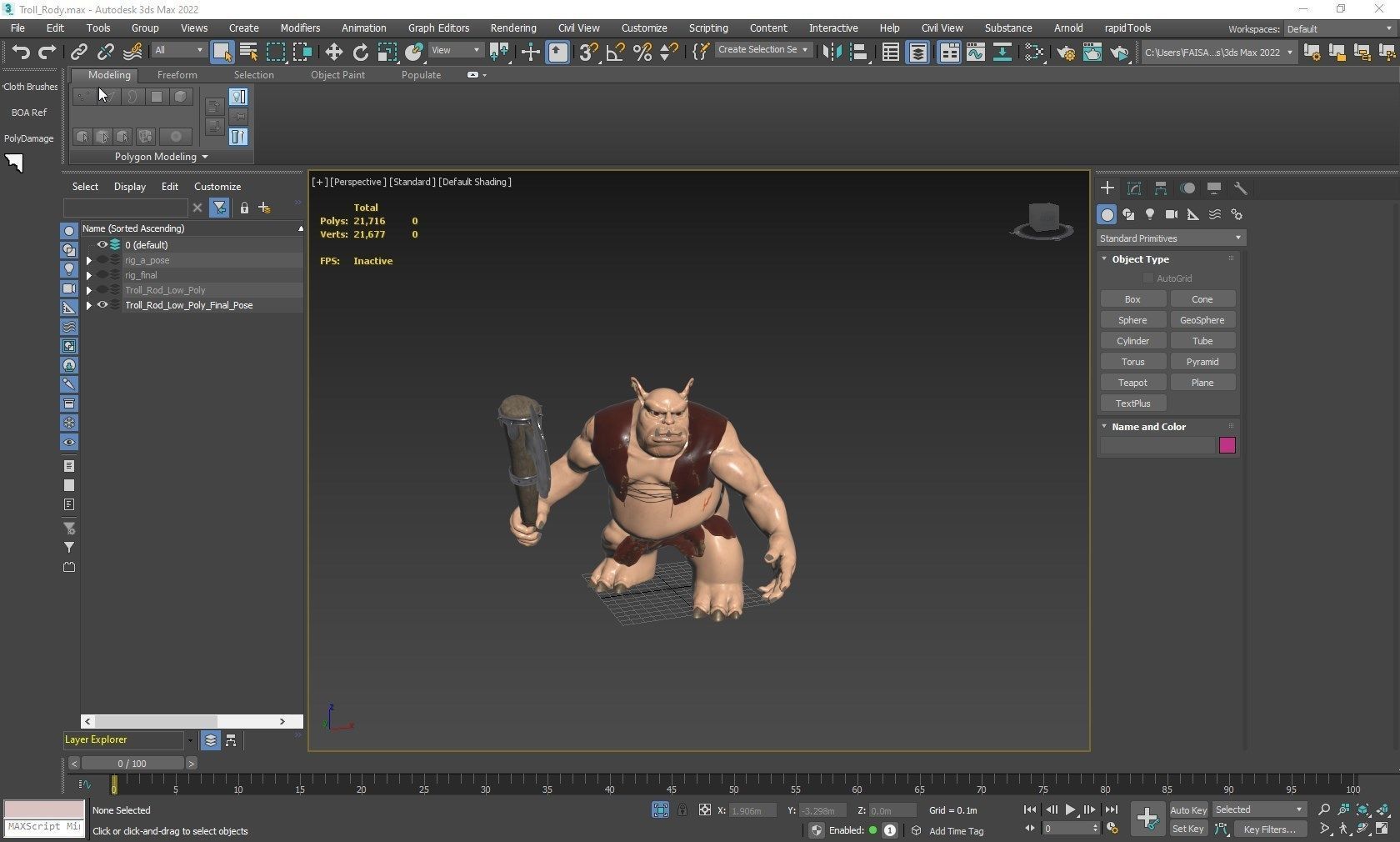Viewport: 1400px width, 842px height.
Task: Collapse the Name and Color rollout
Action: 1148,427
